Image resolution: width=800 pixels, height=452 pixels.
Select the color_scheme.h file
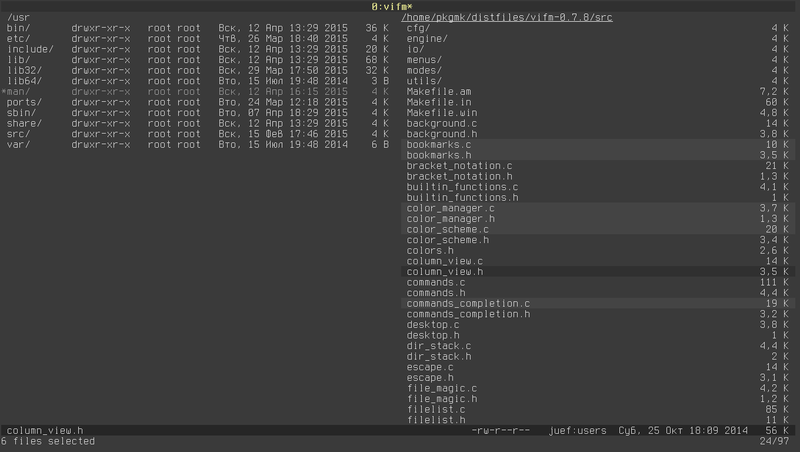598,240
